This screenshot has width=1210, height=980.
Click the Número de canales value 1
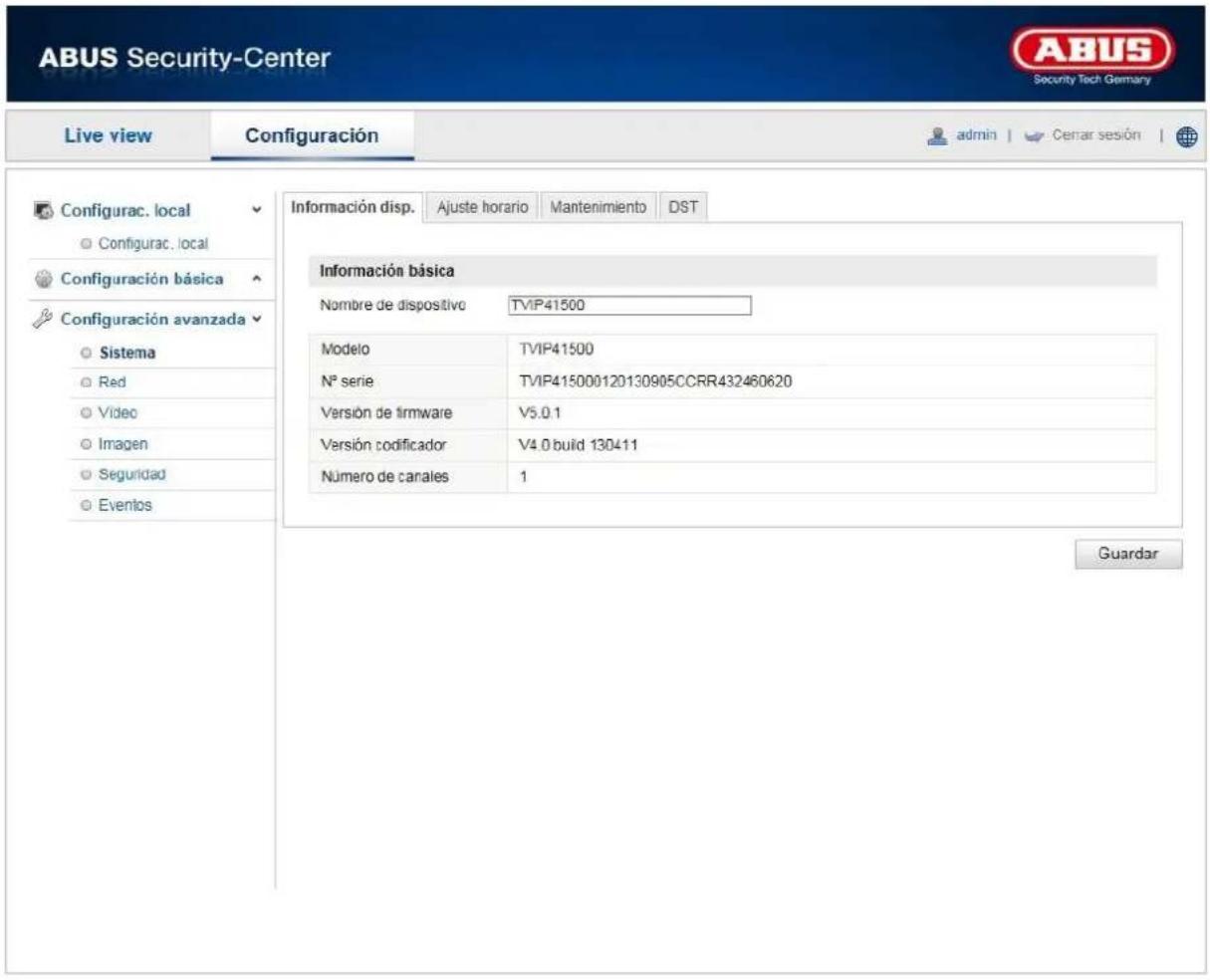(524, 477)
